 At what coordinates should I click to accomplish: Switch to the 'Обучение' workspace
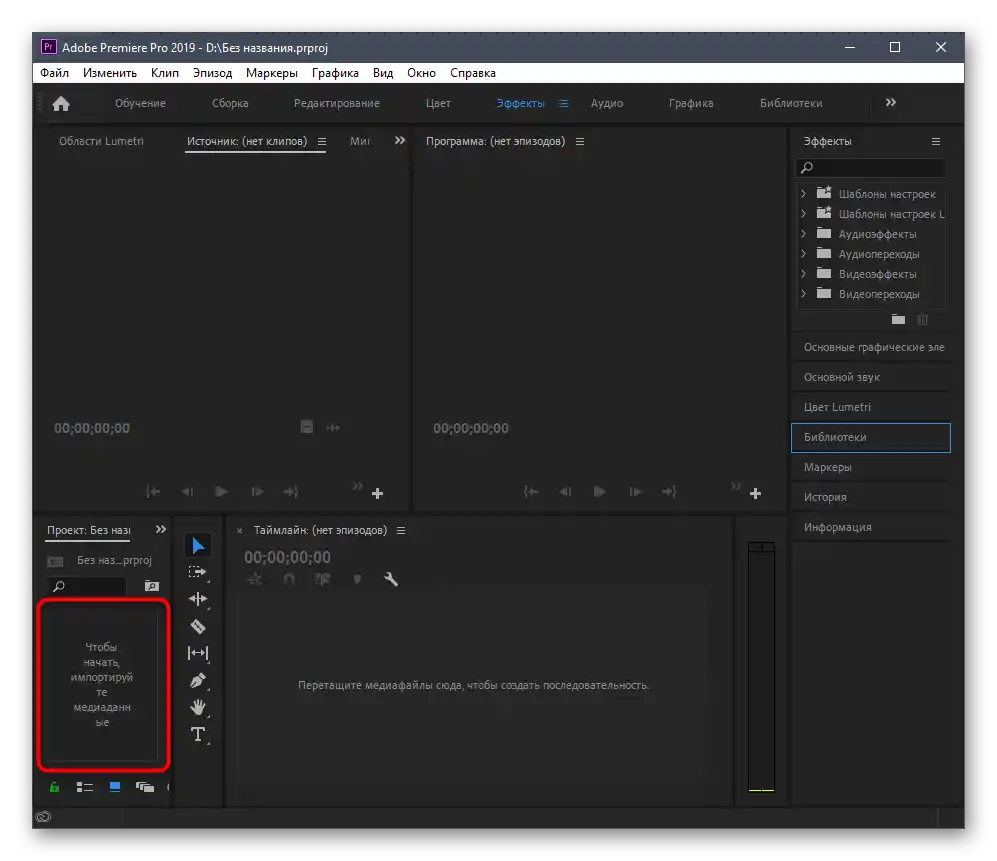[x=141, y=103]
